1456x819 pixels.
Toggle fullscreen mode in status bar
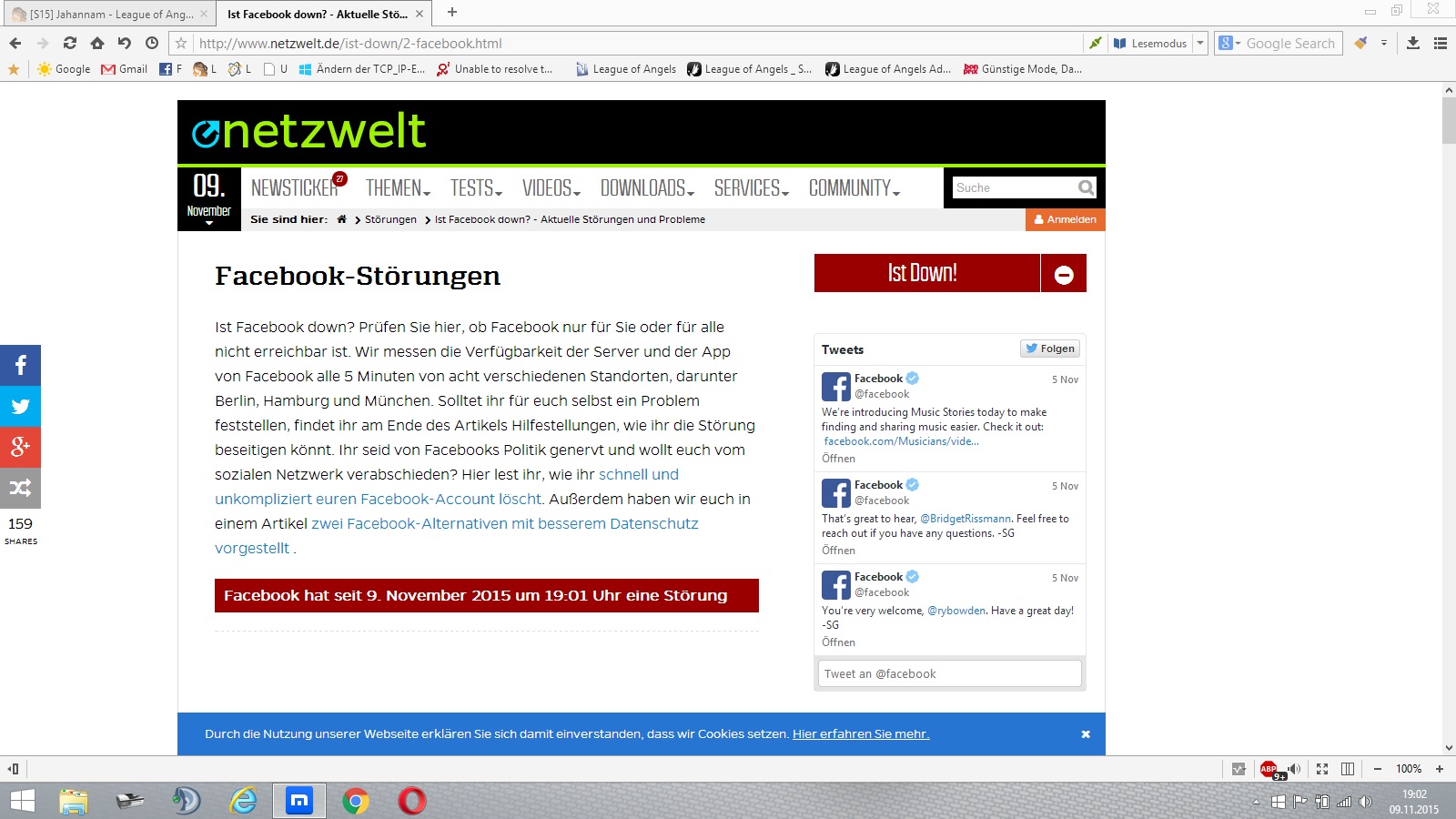click(1322, 769)
